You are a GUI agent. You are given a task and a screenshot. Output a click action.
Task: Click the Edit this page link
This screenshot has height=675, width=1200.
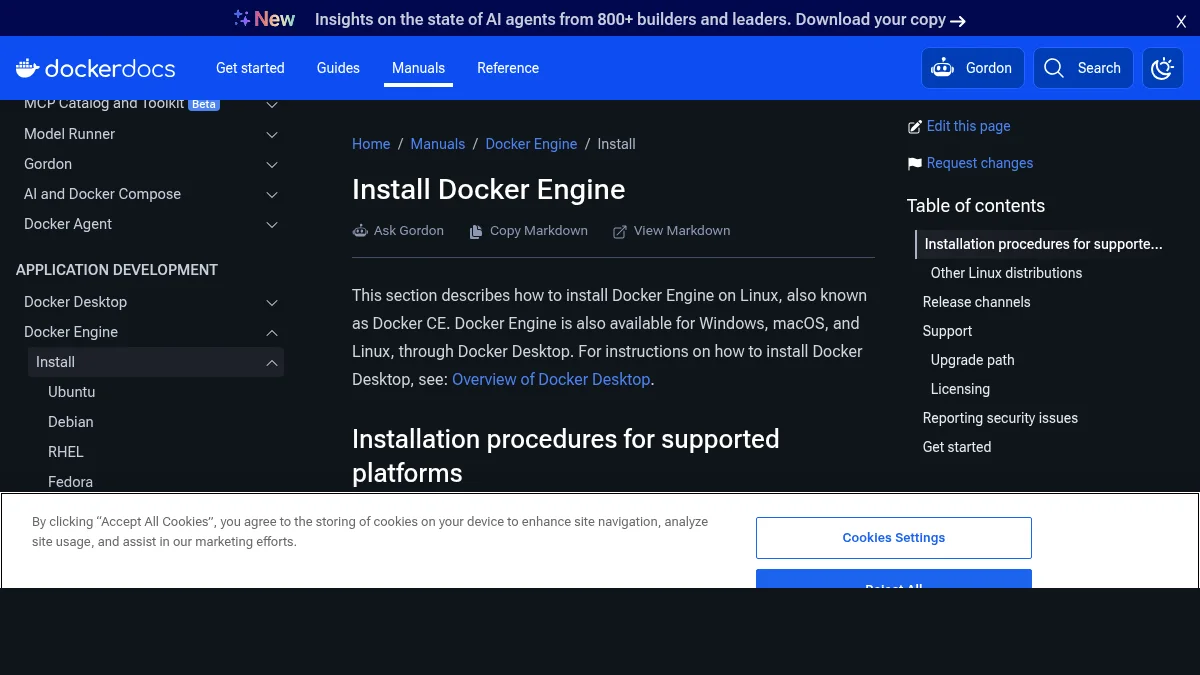[968, 126]
